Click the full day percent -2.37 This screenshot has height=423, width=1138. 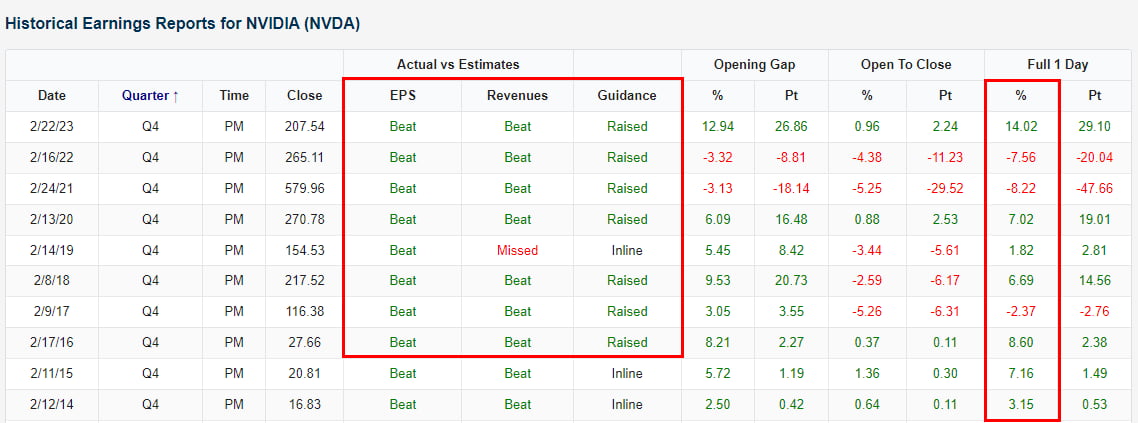(x=1021, y=311)
